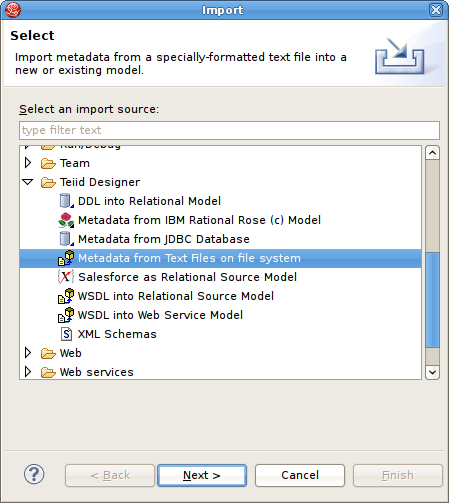449x503 pixels.
Task: Click the IBM Rational Rose flower icon
Action: click(x=66, y=220)
